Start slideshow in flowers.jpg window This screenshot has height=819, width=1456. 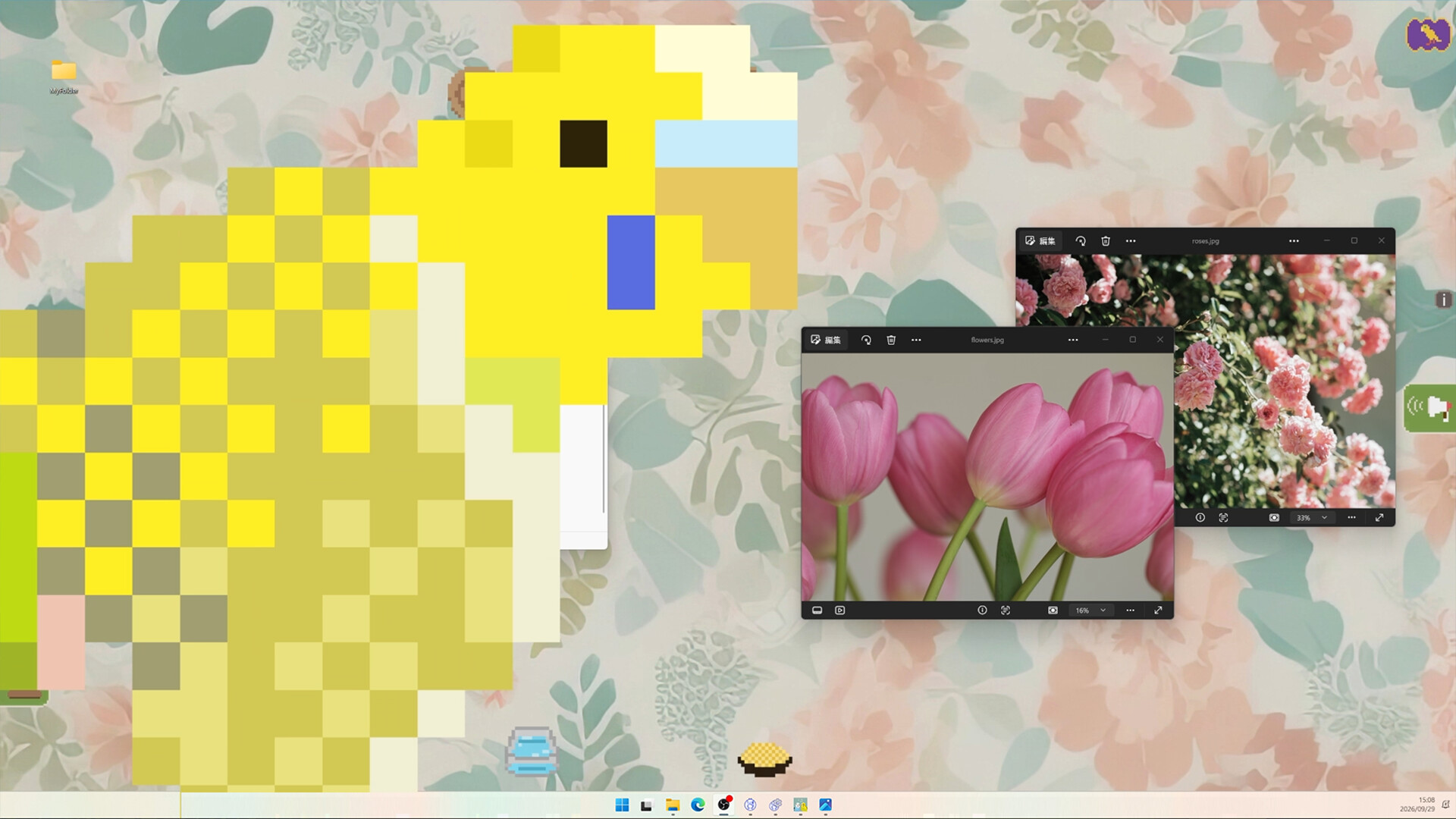(840, 610)
